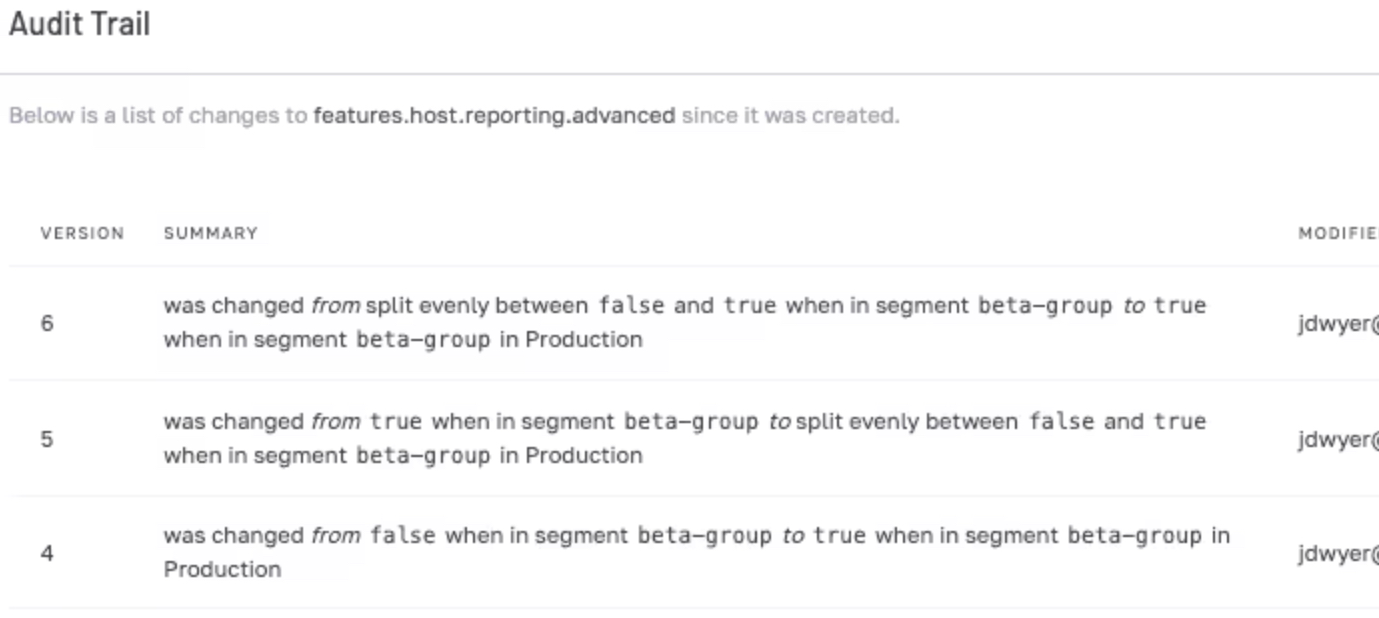Click Production in version 5 summary
Screen dimensions: 1379x618
[x=584, y=455]
